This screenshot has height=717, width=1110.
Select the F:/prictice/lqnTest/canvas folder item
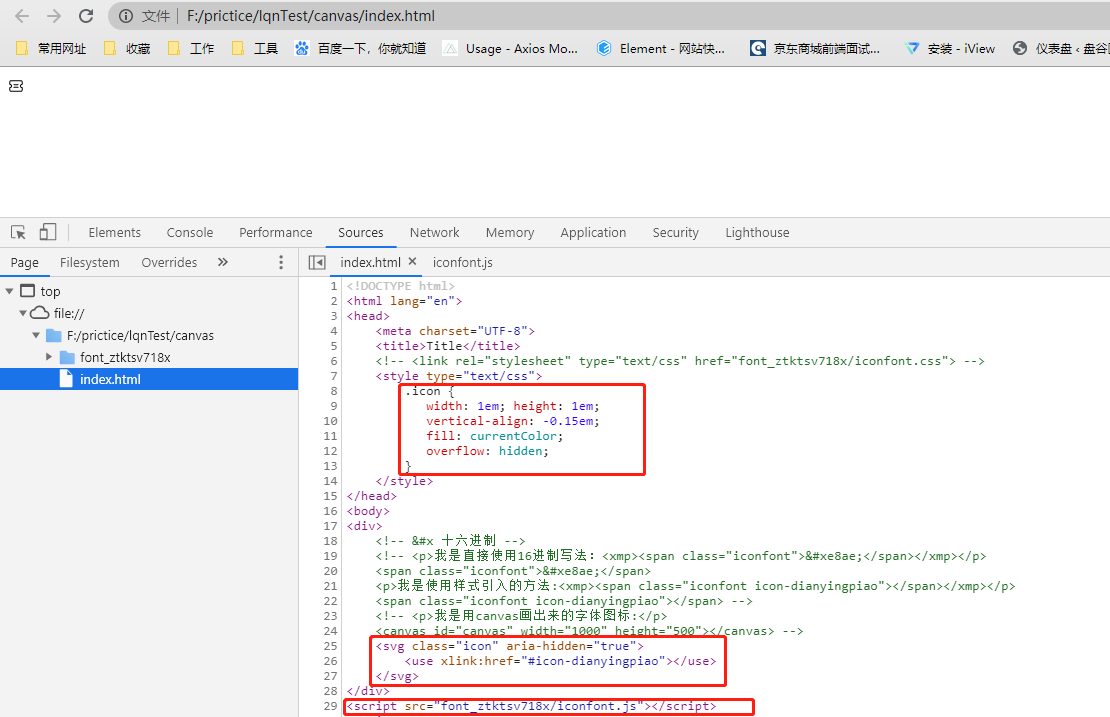(140, 335)
